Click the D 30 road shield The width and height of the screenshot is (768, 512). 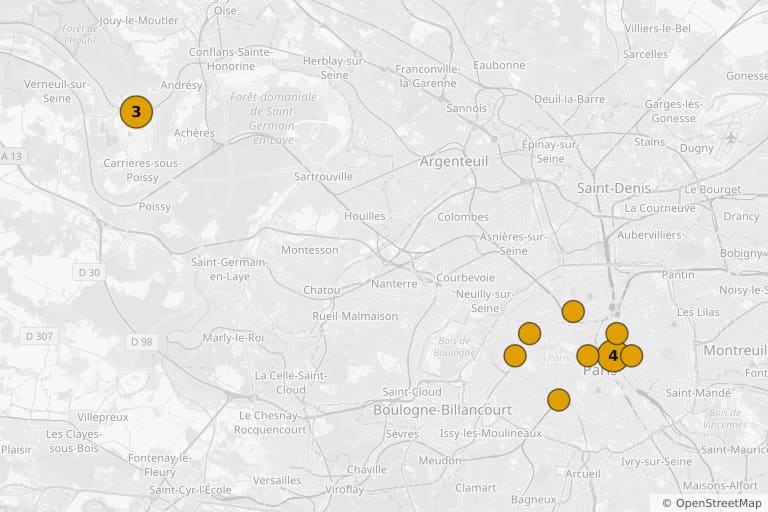pyautogui.click(x=89, y=272)
